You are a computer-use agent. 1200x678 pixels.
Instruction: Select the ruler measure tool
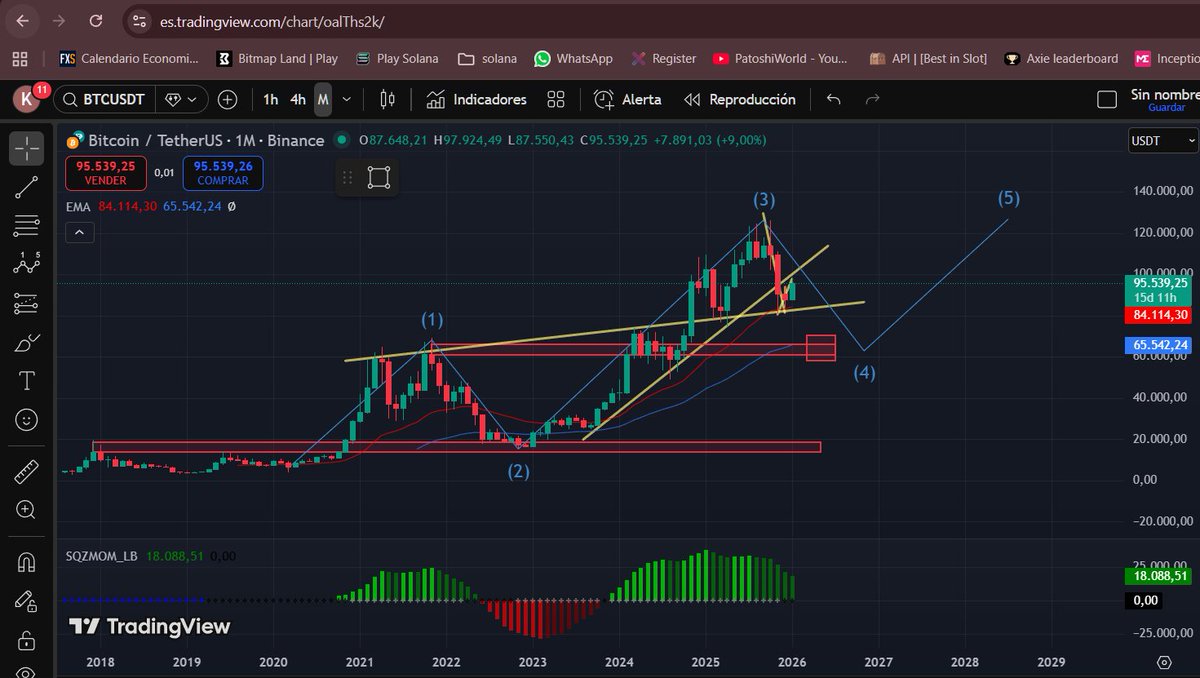tap(27, 471)
